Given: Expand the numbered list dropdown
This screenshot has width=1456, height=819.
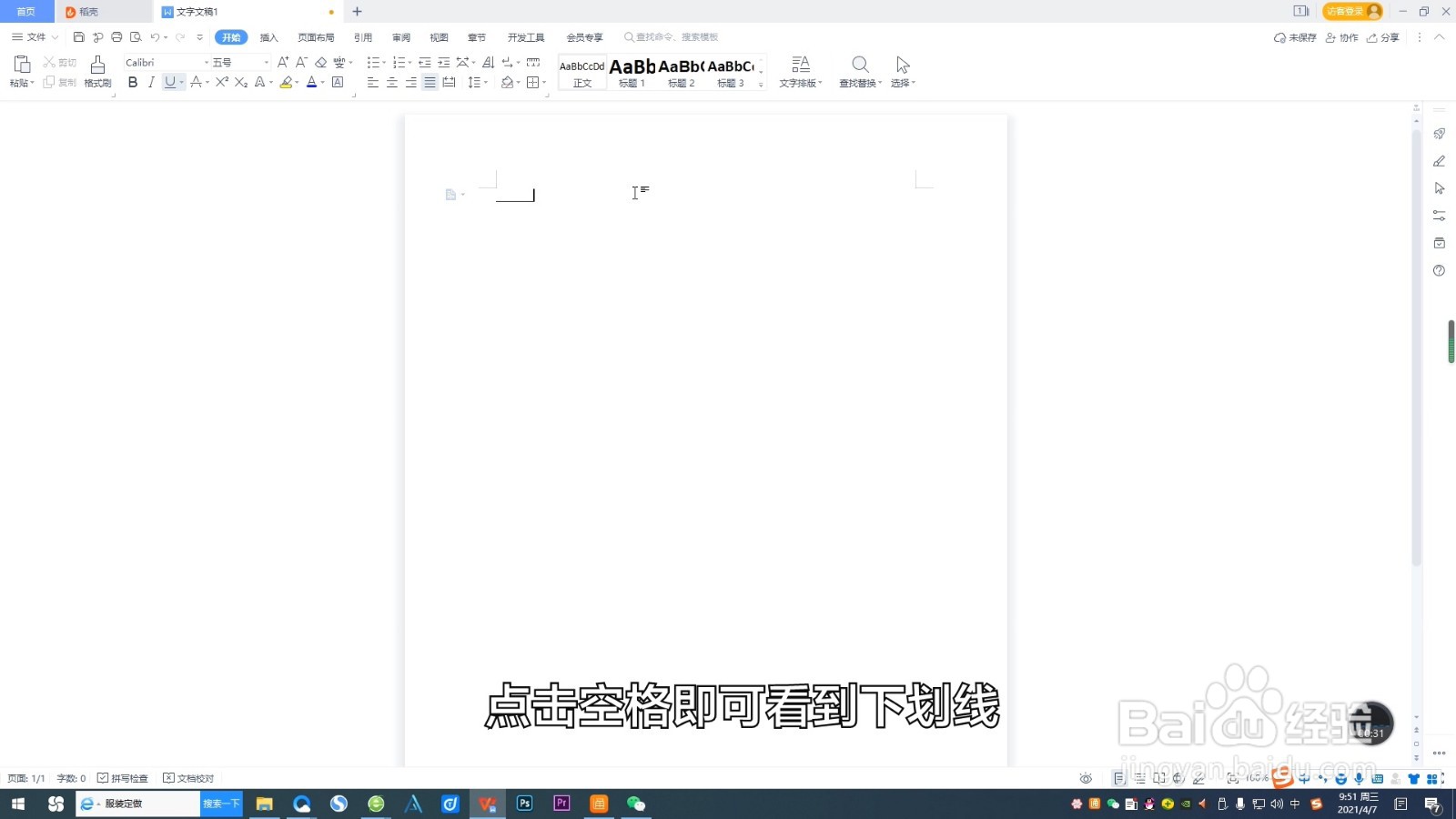Looking at the screenshot, I should (409, 63).
